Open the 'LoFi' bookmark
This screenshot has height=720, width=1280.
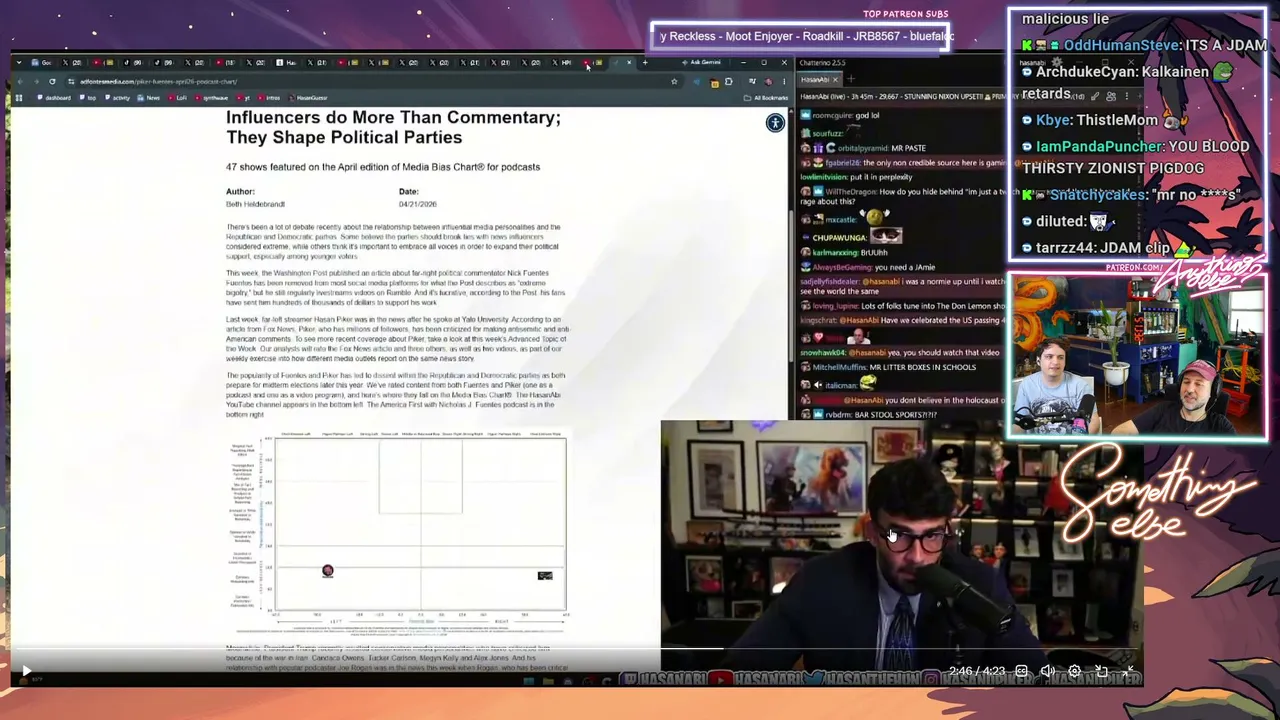pyautogui.click(x=179, y=98)
